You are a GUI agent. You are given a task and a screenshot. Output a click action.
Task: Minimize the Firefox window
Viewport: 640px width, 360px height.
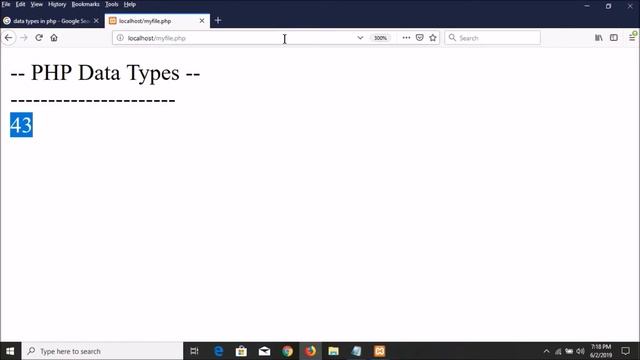point(587,6)
